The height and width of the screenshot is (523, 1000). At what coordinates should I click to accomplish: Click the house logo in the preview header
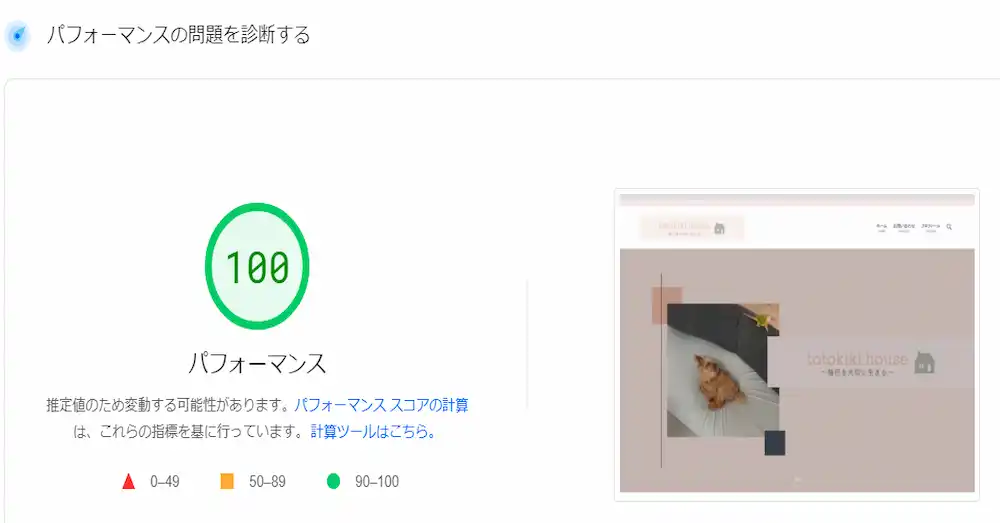click(x=719, y=229)
